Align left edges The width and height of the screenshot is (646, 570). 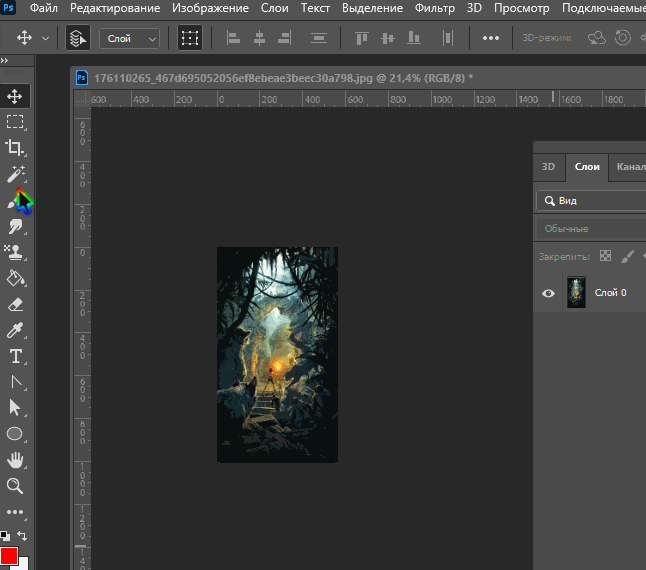click(x=233, y=38)
